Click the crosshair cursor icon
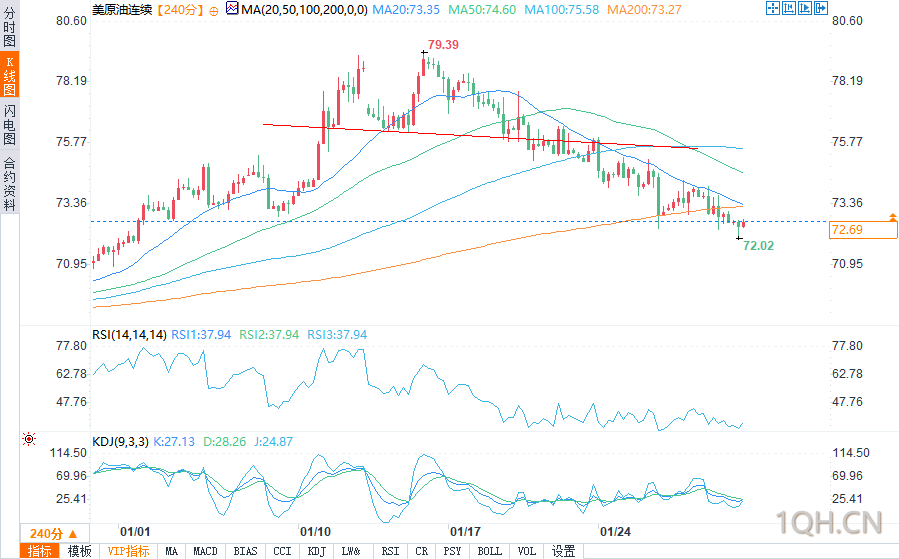The image size is (899, 559). [x=773, y=8]
